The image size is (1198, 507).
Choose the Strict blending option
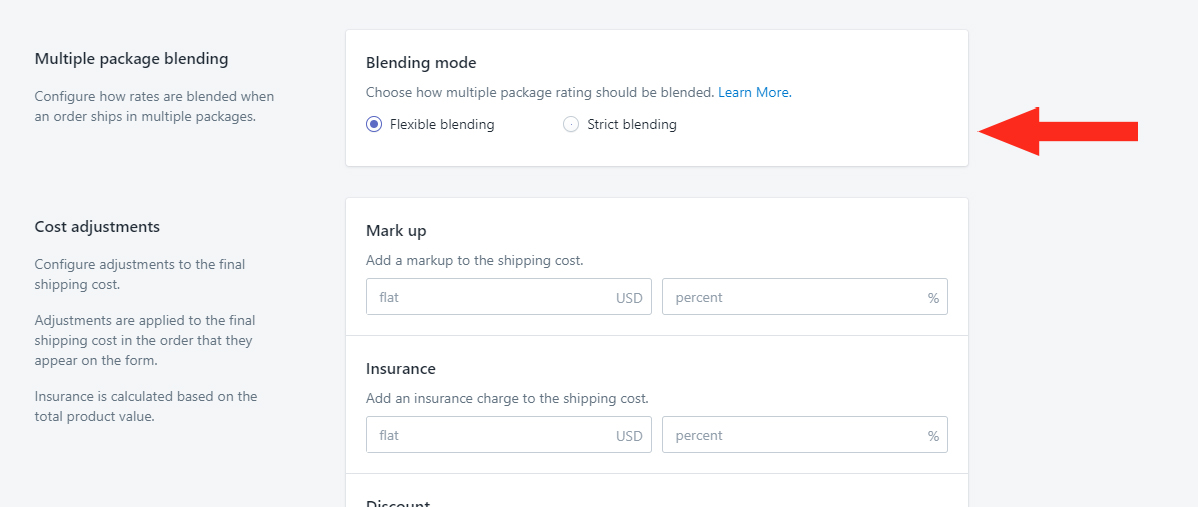tap(571, 124)
